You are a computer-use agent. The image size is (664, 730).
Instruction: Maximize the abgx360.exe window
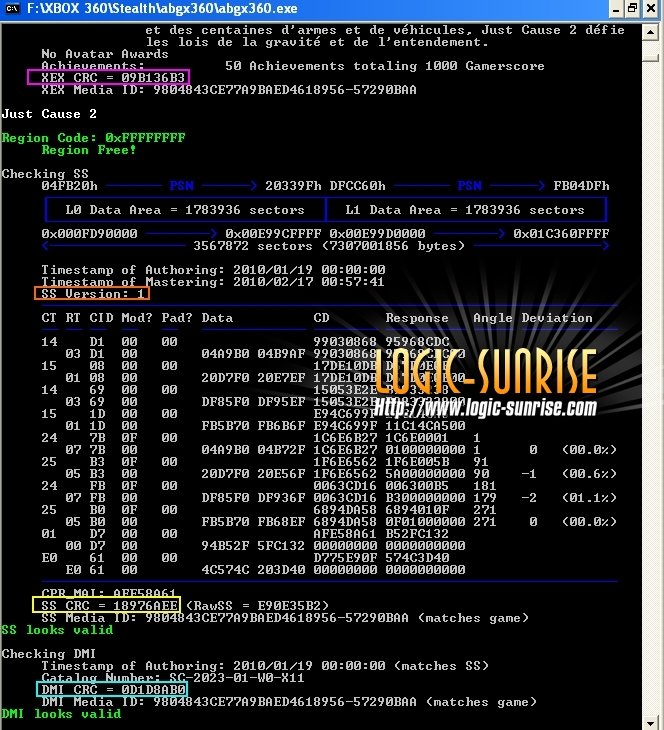tap(632, 9)
